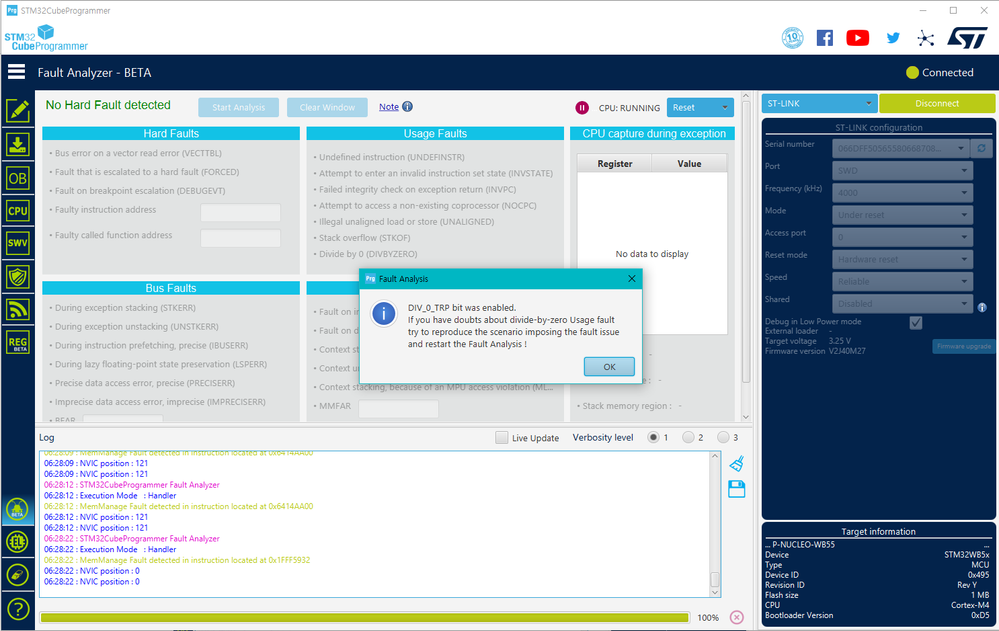This screenshot has width=999, height=631.
Task: Open the hamburger menu
Action: 17,72
